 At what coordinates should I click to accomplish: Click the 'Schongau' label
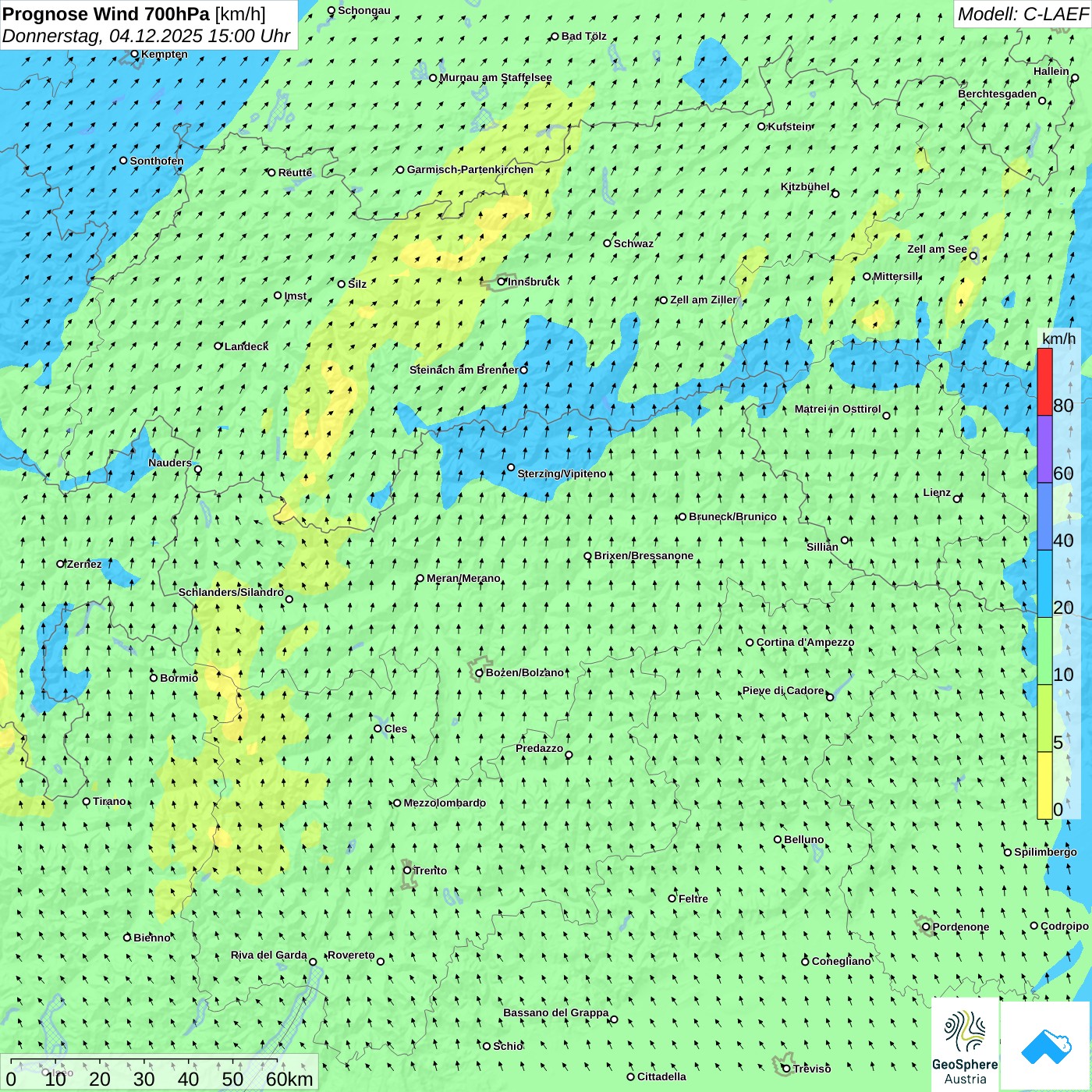click(364, 10)
